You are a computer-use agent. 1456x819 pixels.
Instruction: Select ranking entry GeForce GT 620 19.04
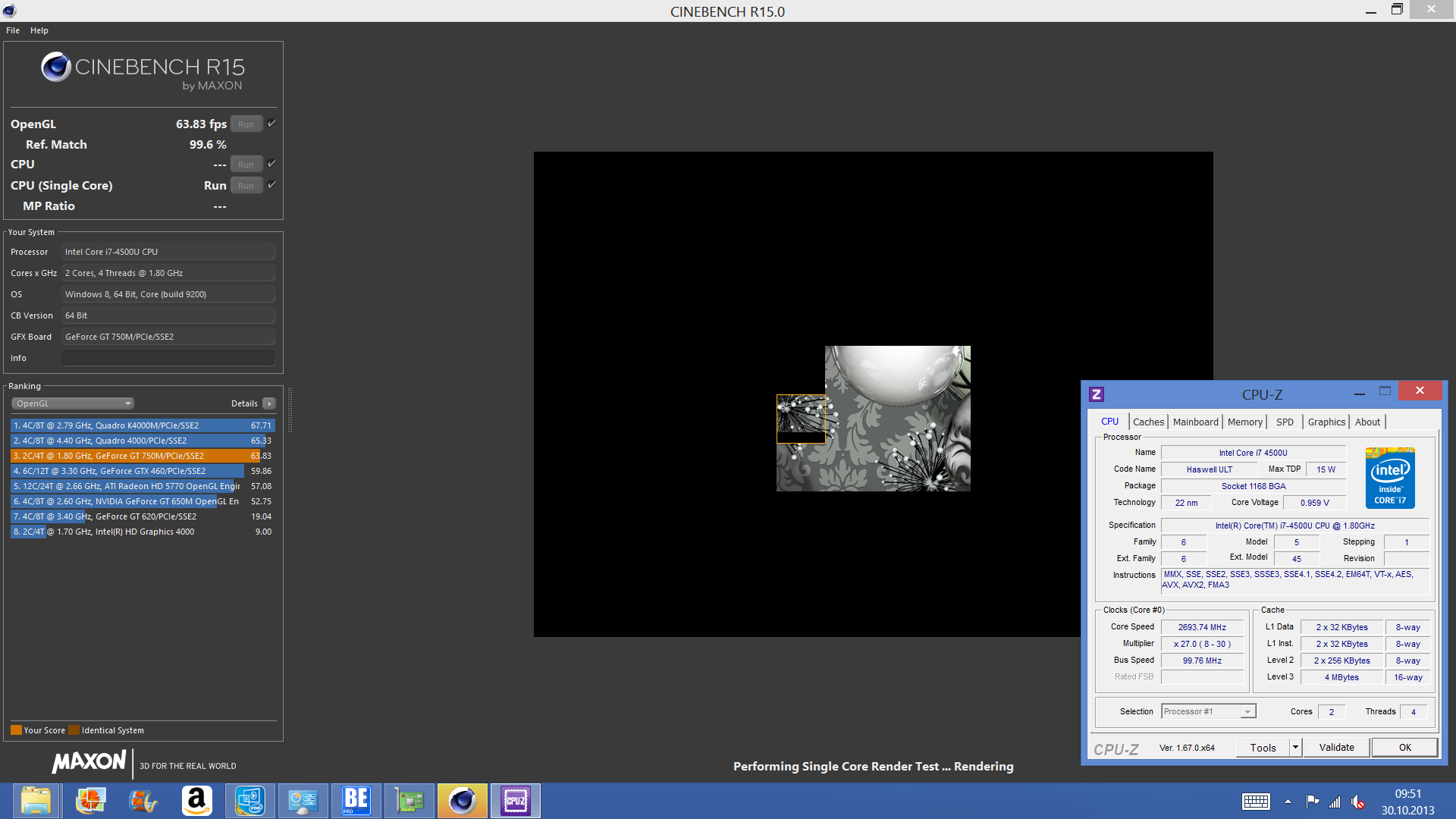click(x=143, y=516)
